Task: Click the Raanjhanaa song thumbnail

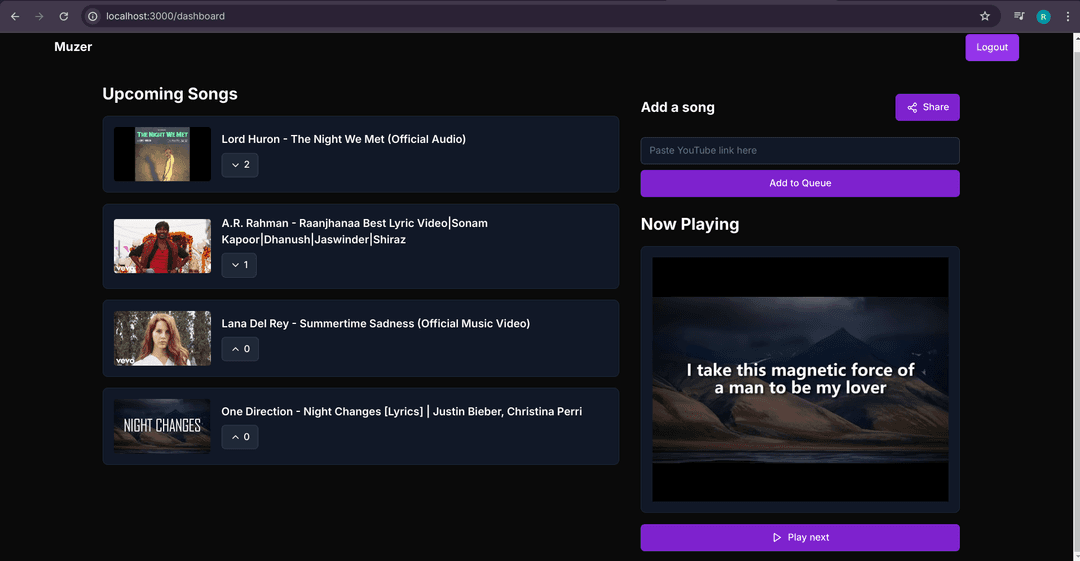Action: [162, 246]
